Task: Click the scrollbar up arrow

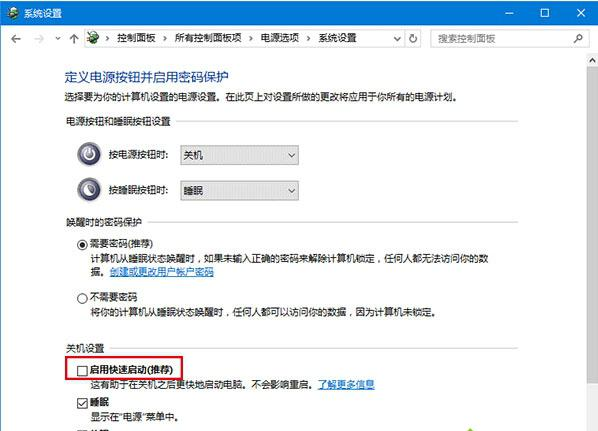Action: pyautogui.click(x=592, y=60)
